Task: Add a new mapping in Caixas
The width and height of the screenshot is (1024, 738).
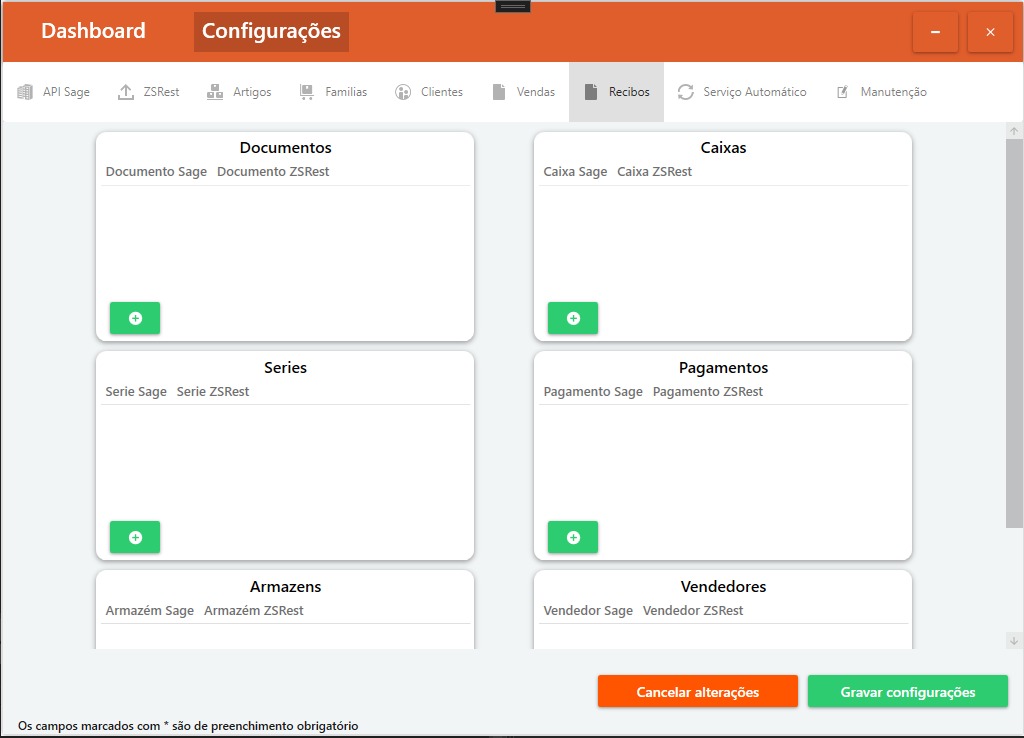Action: pyautogui.click(x=573, y=318)
